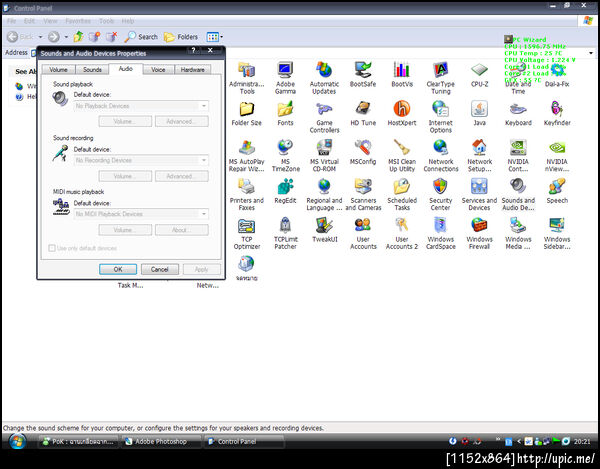
Task: Toggle Use only default devices checkbox
Action: (52, 248)
